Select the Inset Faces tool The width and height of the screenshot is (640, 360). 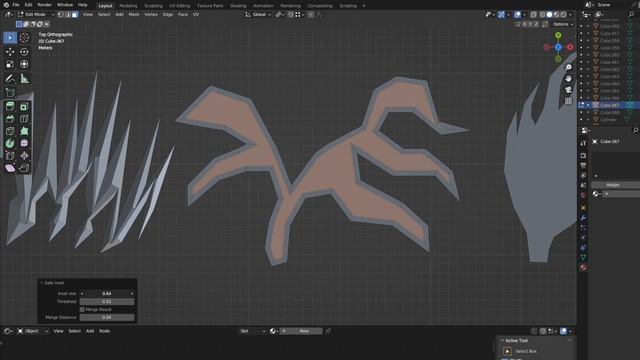pyautogui.click(x=24, y=107)
